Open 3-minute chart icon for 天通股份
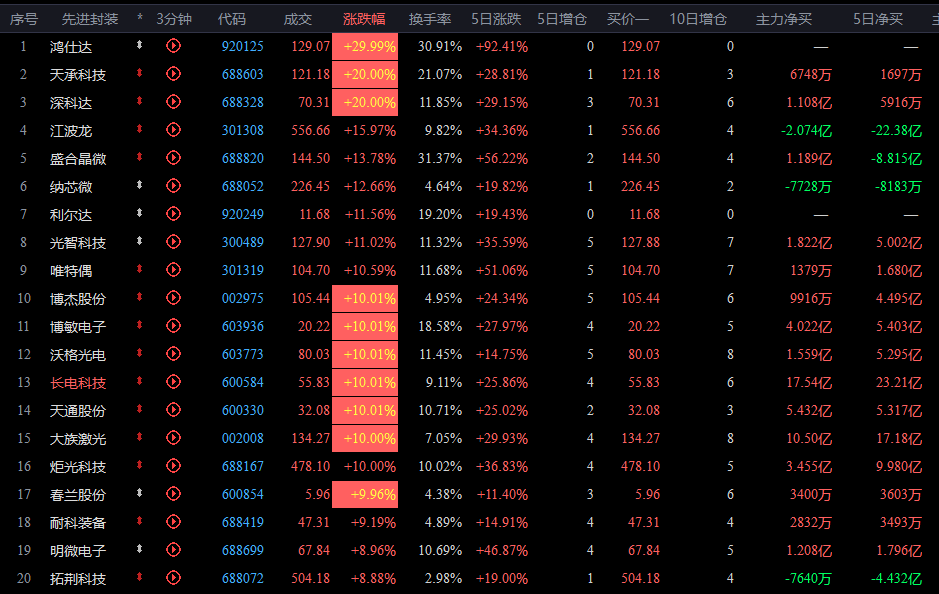The image size is (939, 594). pyautogui.click(x=173, y=410)
